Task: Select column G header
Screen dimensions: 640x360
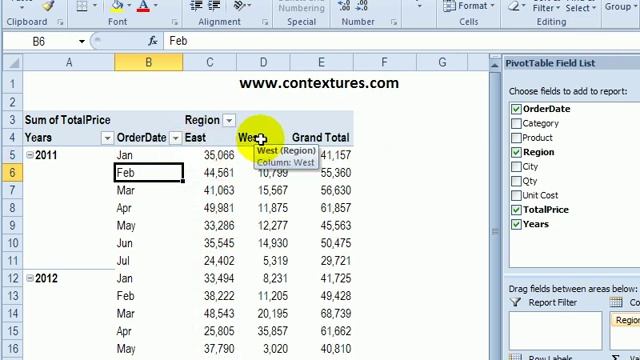Action: [x=442, y=63]
